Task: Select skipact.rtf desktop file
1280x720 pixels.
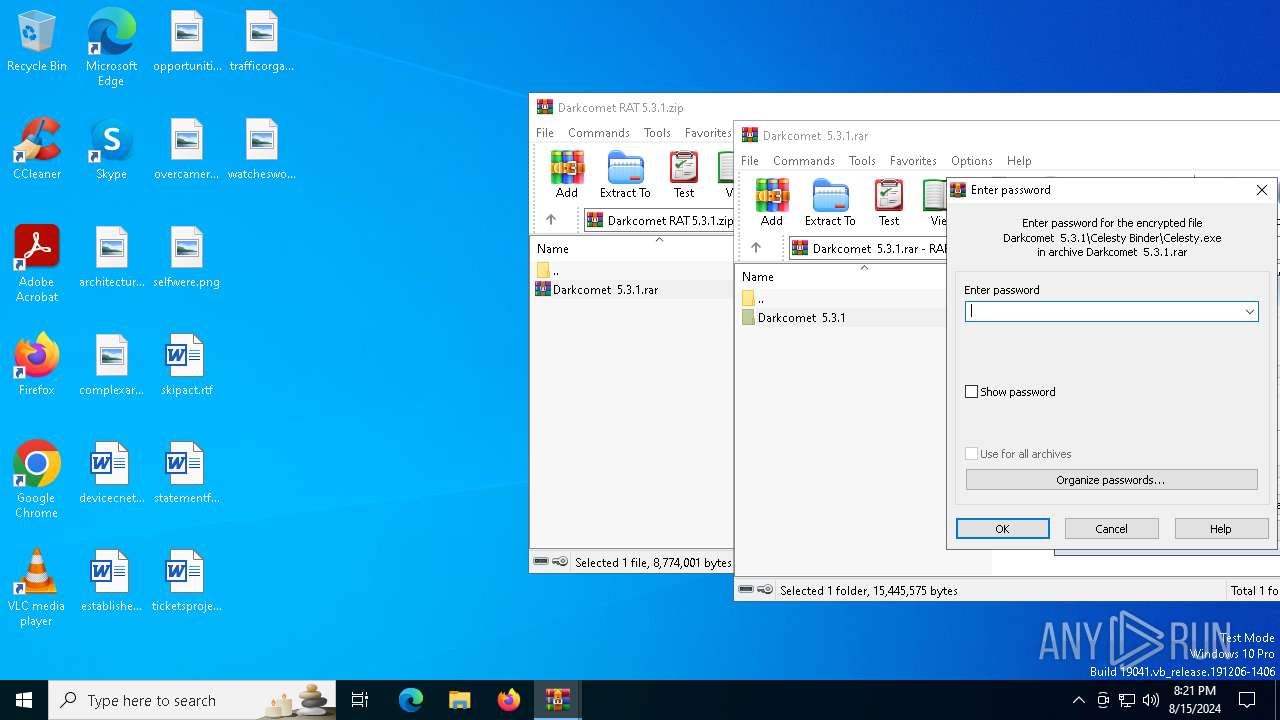Action: tap(186, 365)
